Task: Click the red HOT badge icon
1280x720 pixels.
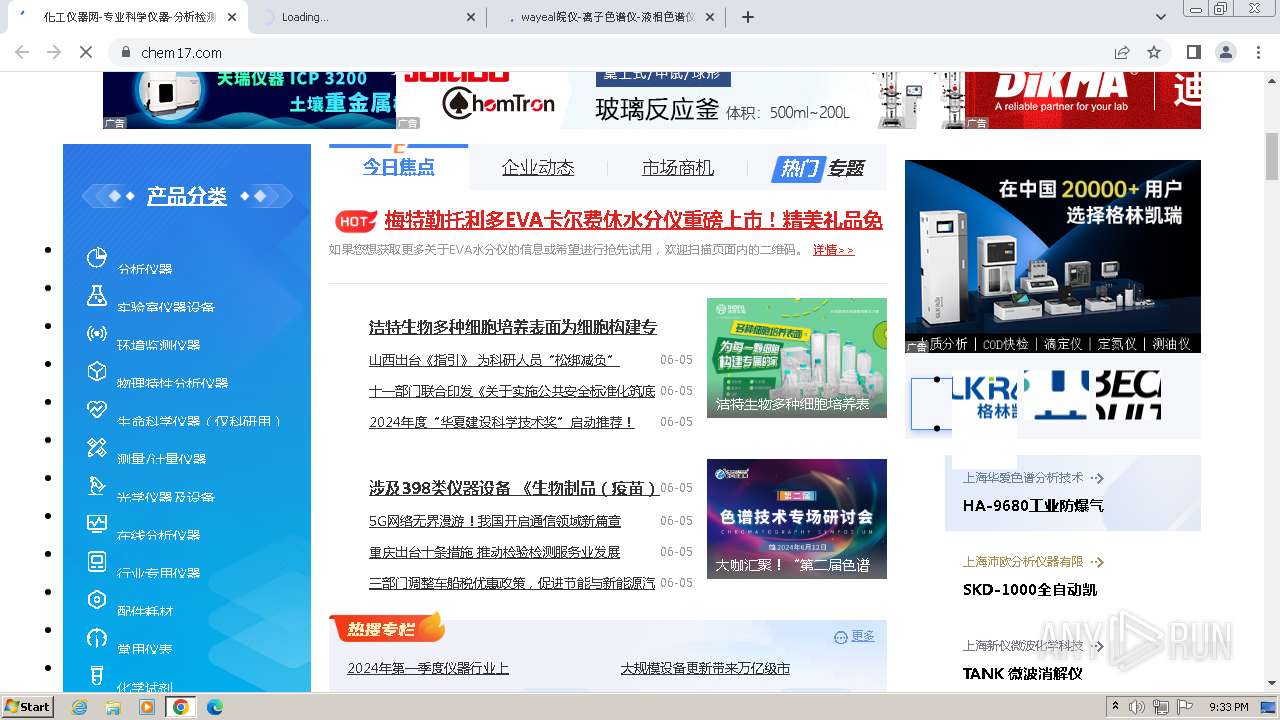Action: coord(355,221)
